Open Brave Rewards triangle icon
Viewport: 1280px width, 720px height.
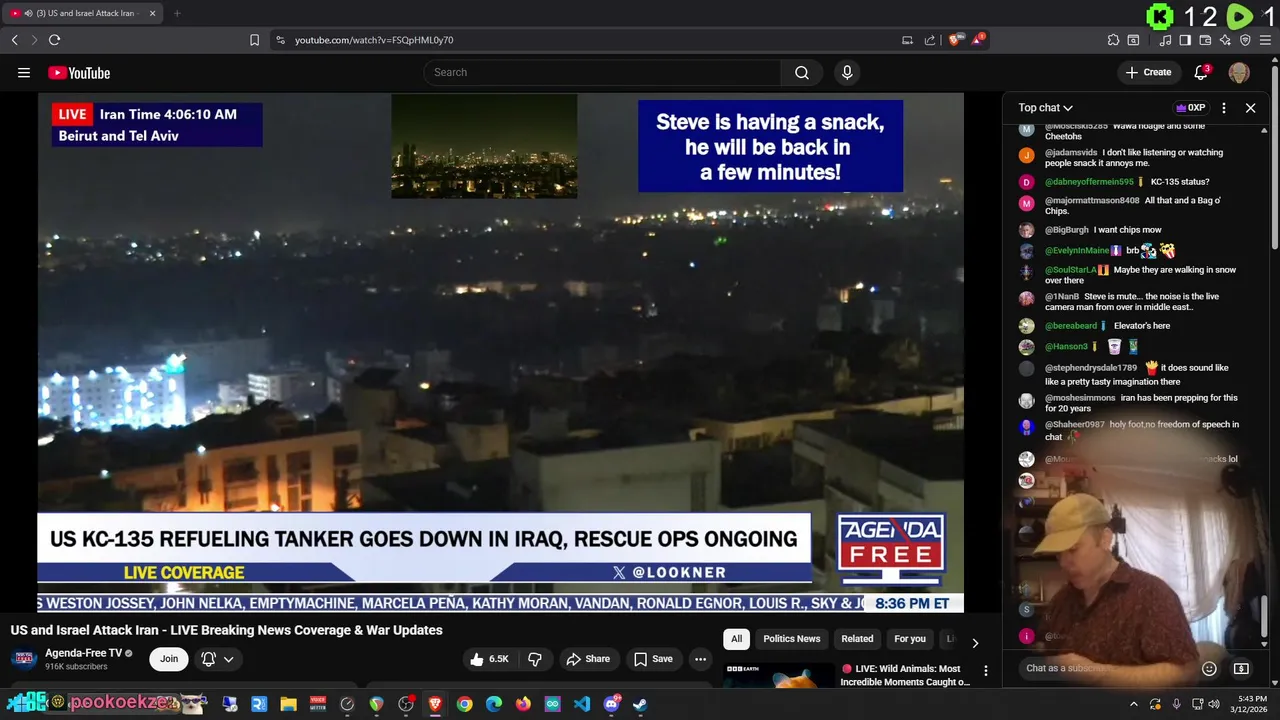point(978,40)
